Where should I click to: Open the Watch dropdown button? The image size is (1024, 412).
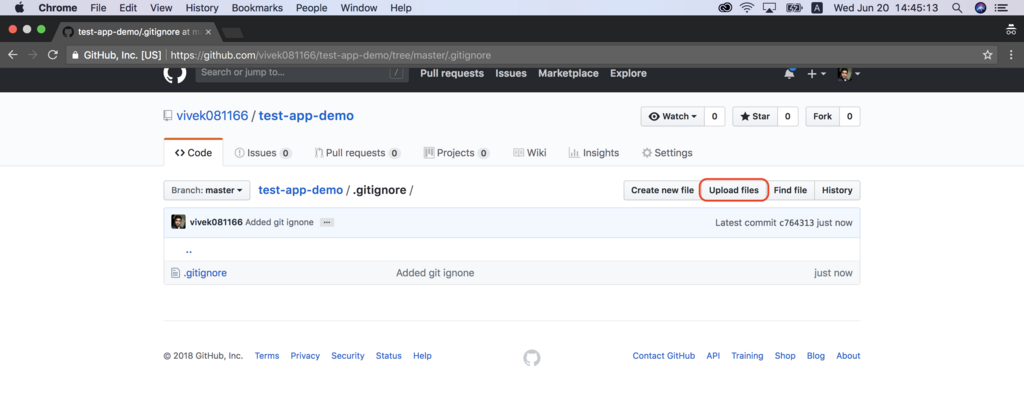pyautogui.click(x=672, y=116)
